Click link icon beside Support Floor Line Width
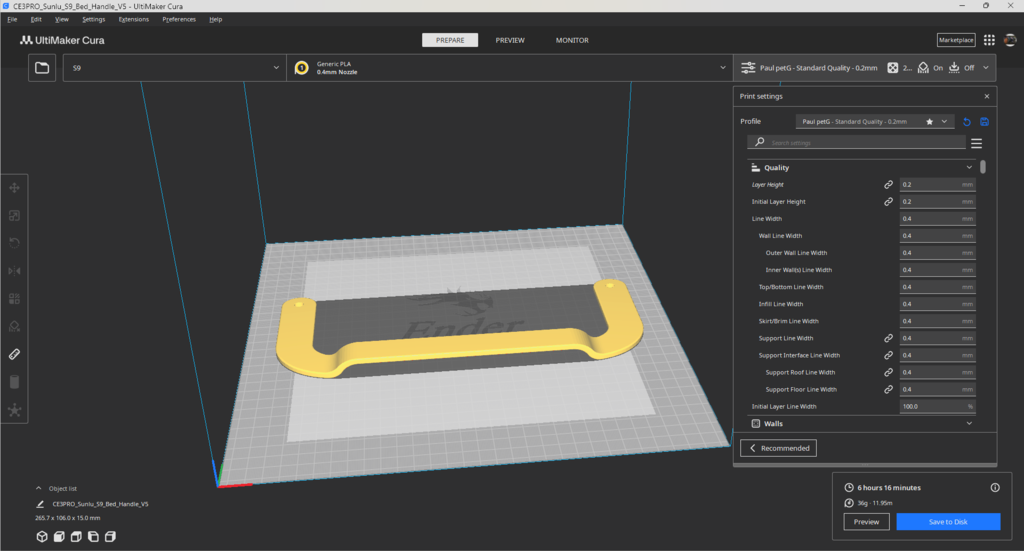 click(x=888, y=389)
